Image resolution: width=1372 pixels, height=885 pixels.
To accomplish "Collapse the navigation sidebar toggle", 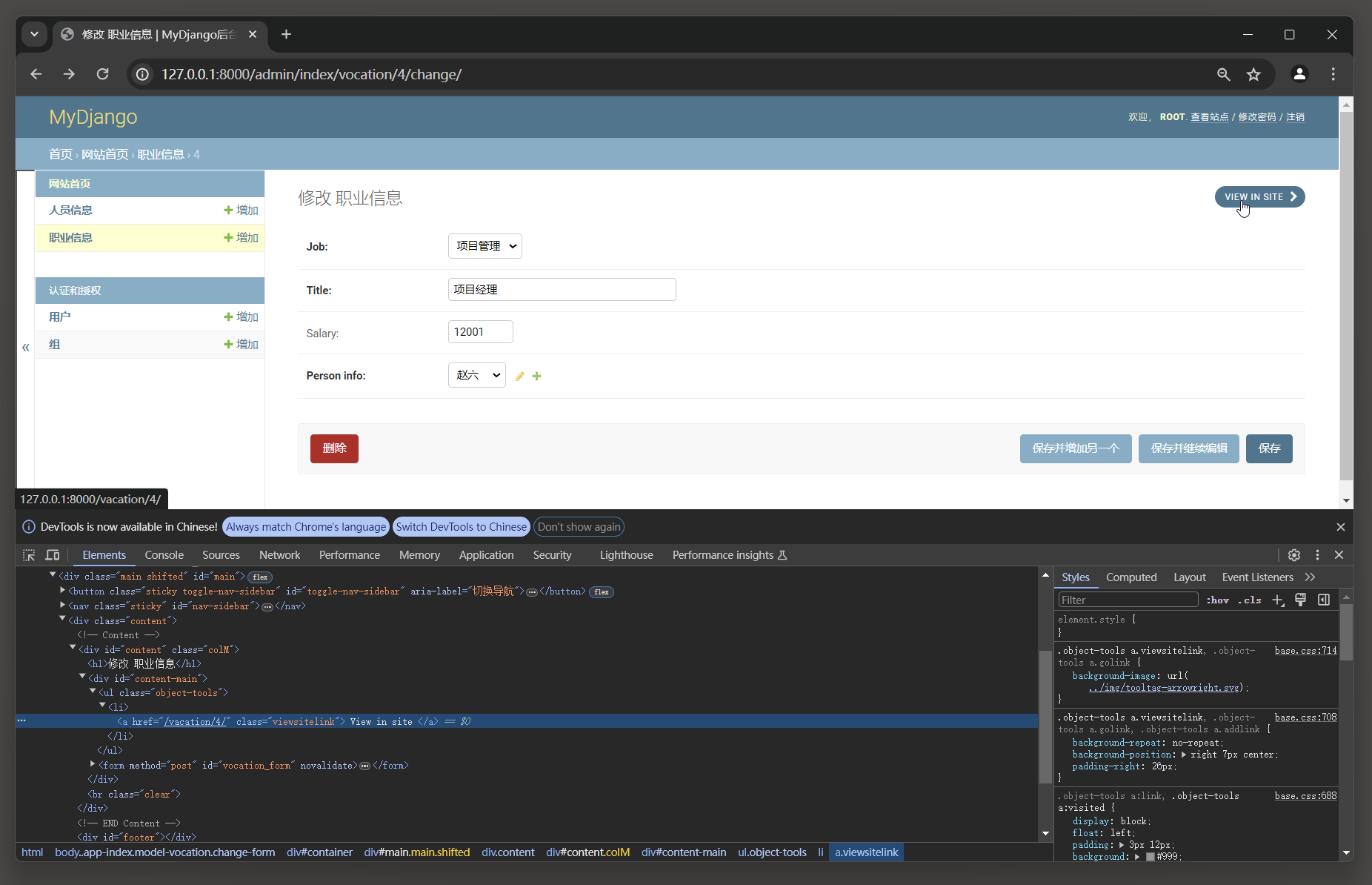I will coord(26,347).
